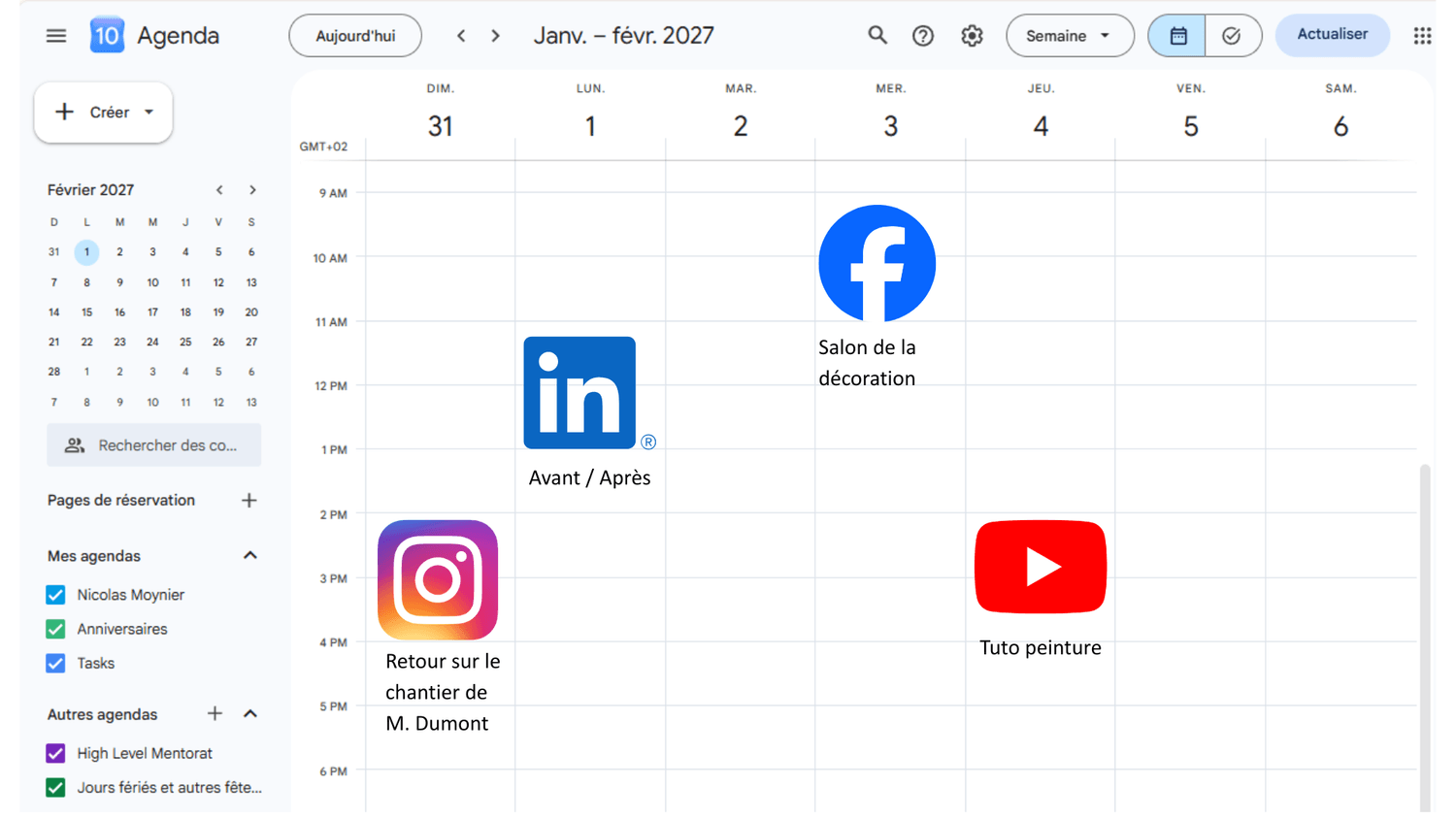The image size is (1456, 819).
Task: Collapse the Mes agendas section
Action: (249, 556)
